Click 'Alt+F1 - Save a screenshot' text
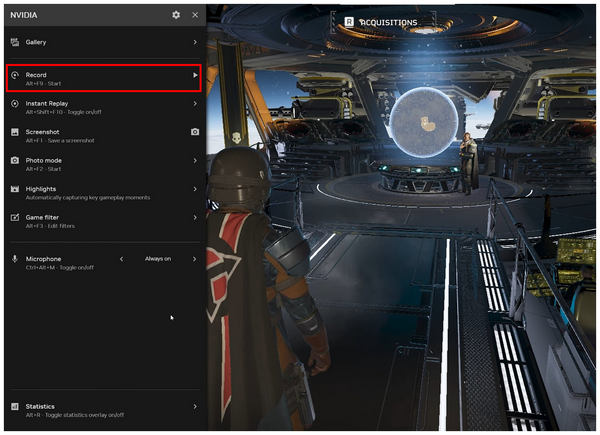This screenshot has width=600, height=435. (x=60, y=140)
